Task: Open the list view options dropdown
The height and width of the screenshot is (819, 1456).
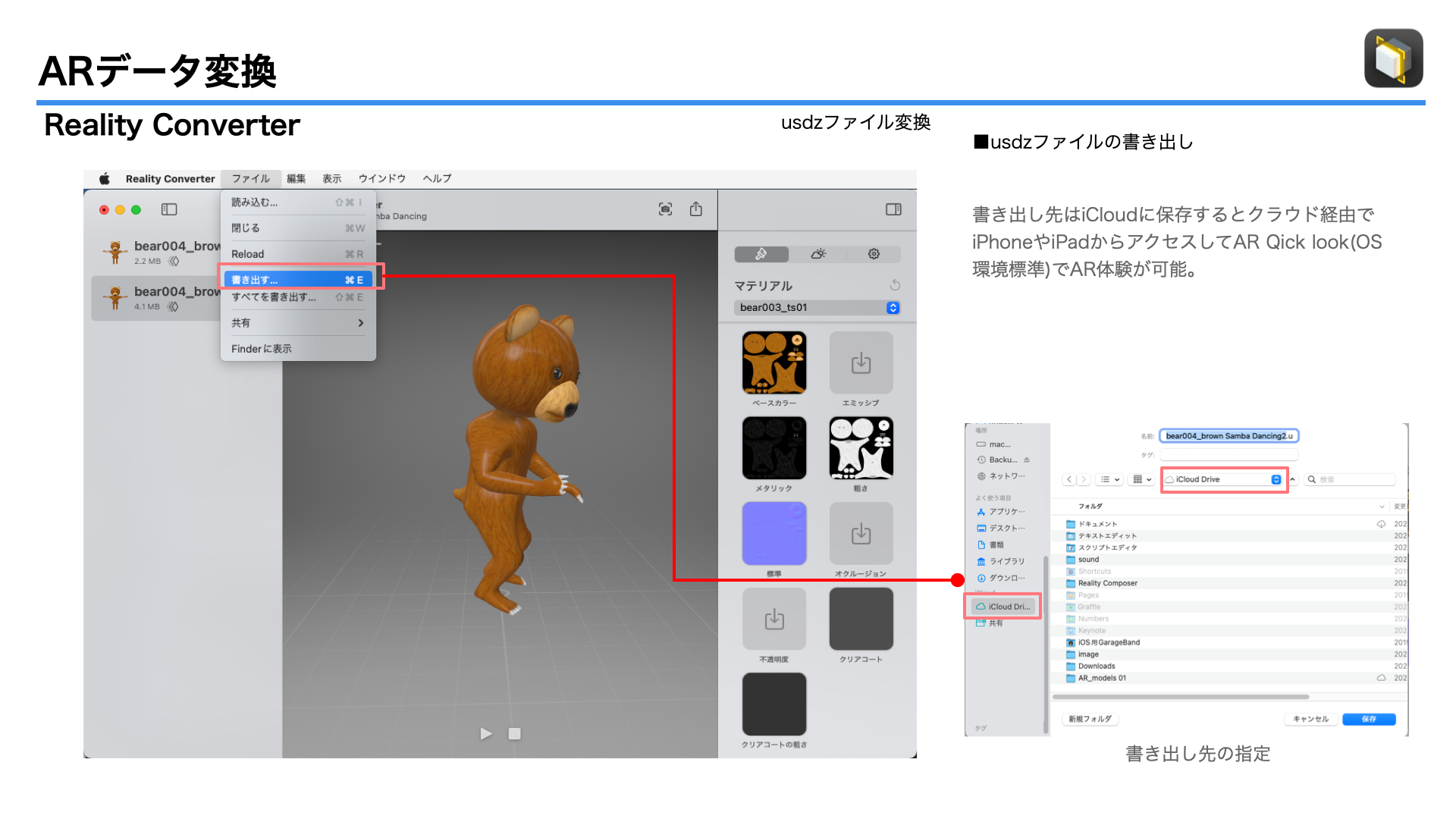Action: coord(1110,479)
